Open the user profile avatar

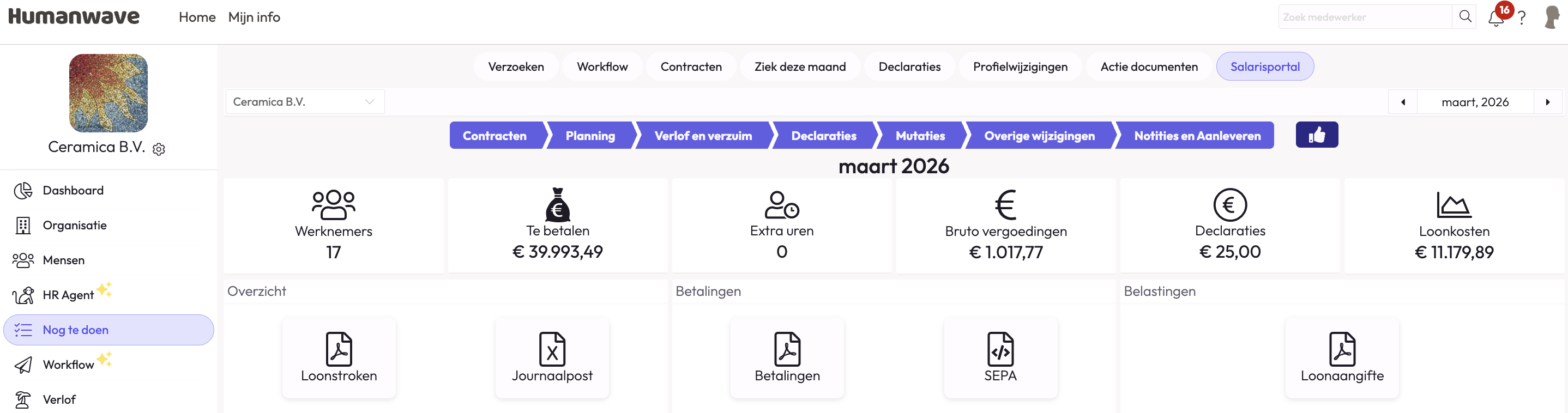point(1552,17)
